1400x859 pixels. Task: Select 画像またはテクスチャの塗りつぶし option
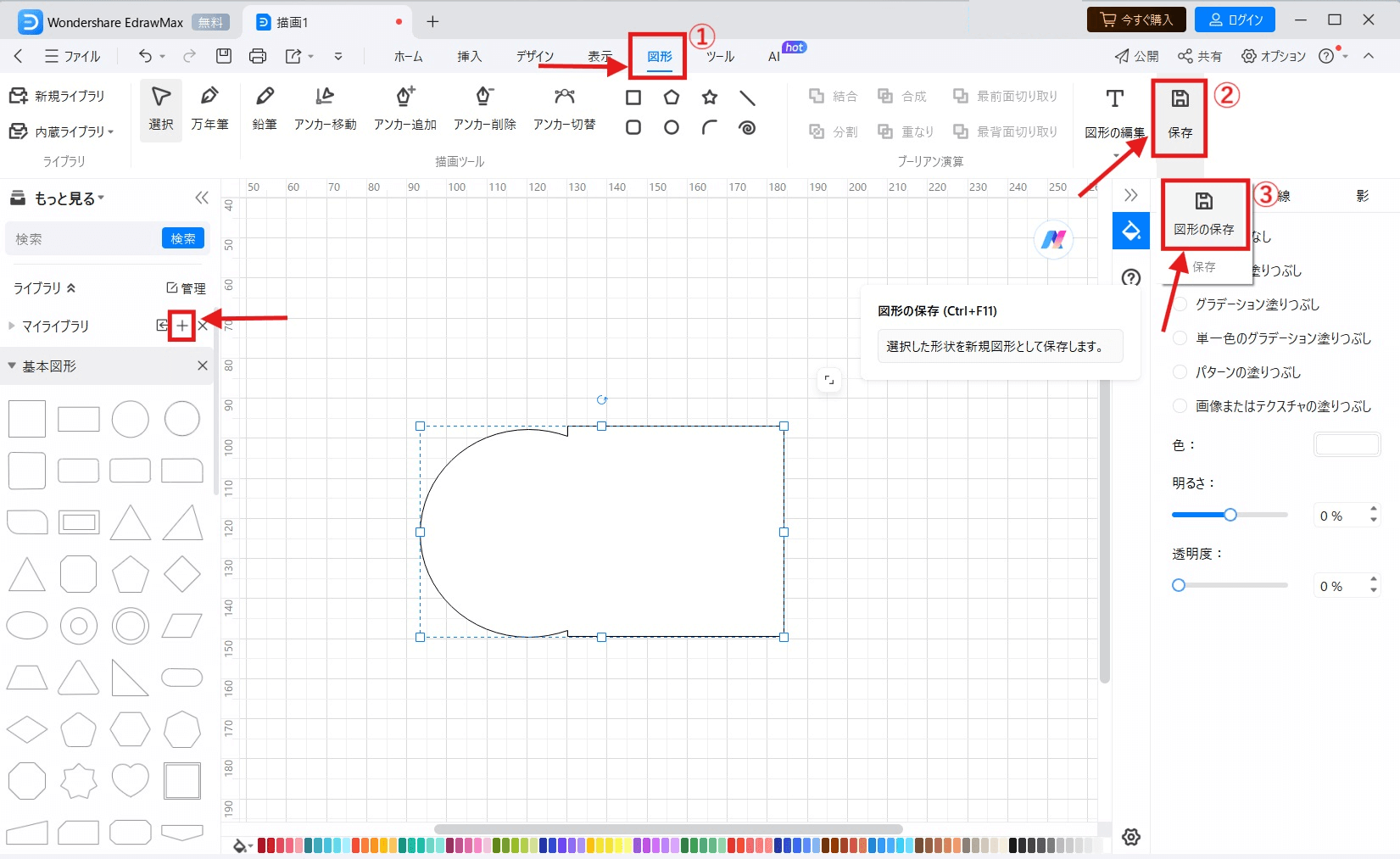(x=1180, y=406)
